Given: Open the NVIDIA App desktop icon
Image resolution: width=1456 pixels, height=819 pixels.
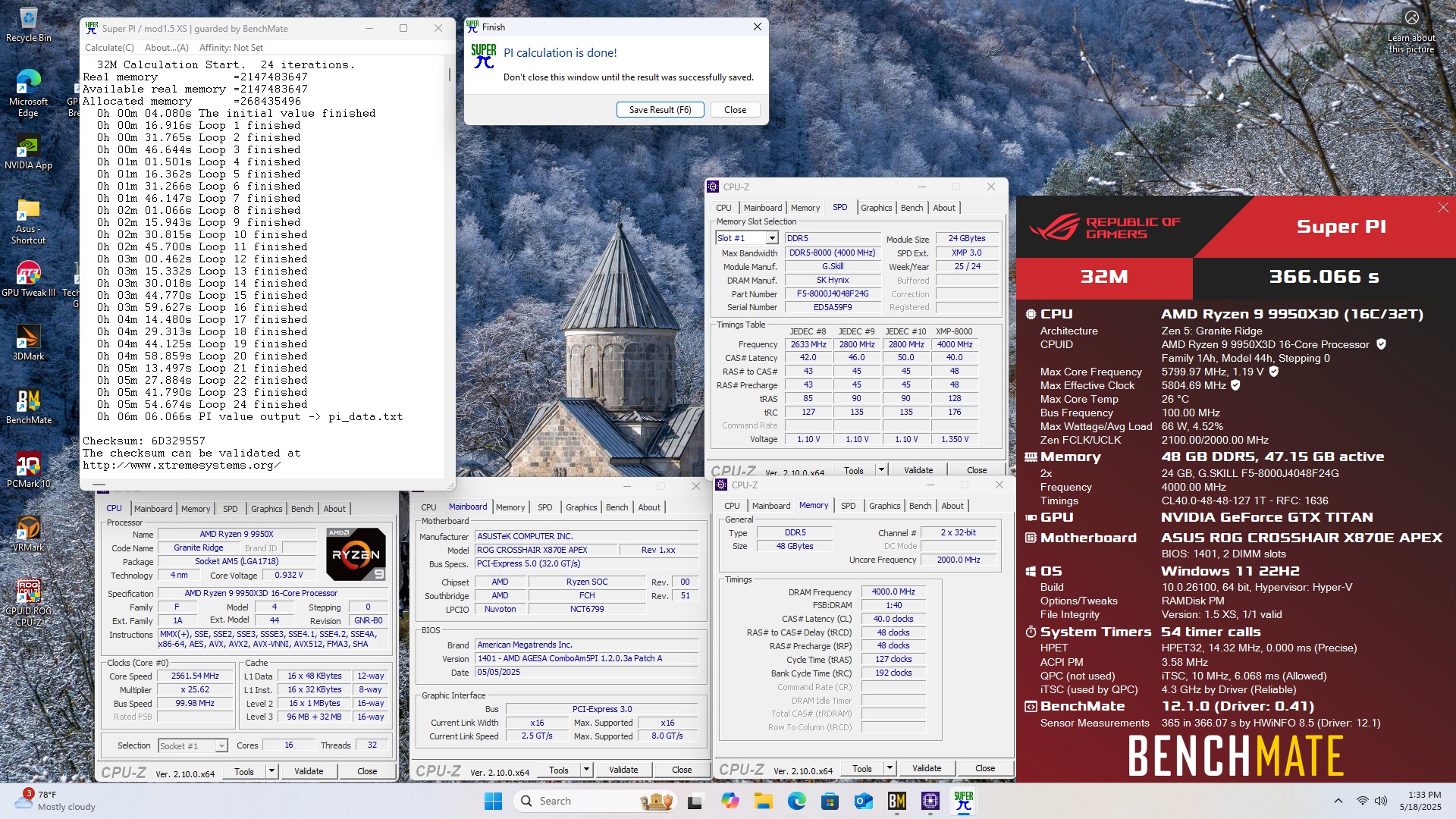Looking at the screenshot, I should click(x=28, y=152).
